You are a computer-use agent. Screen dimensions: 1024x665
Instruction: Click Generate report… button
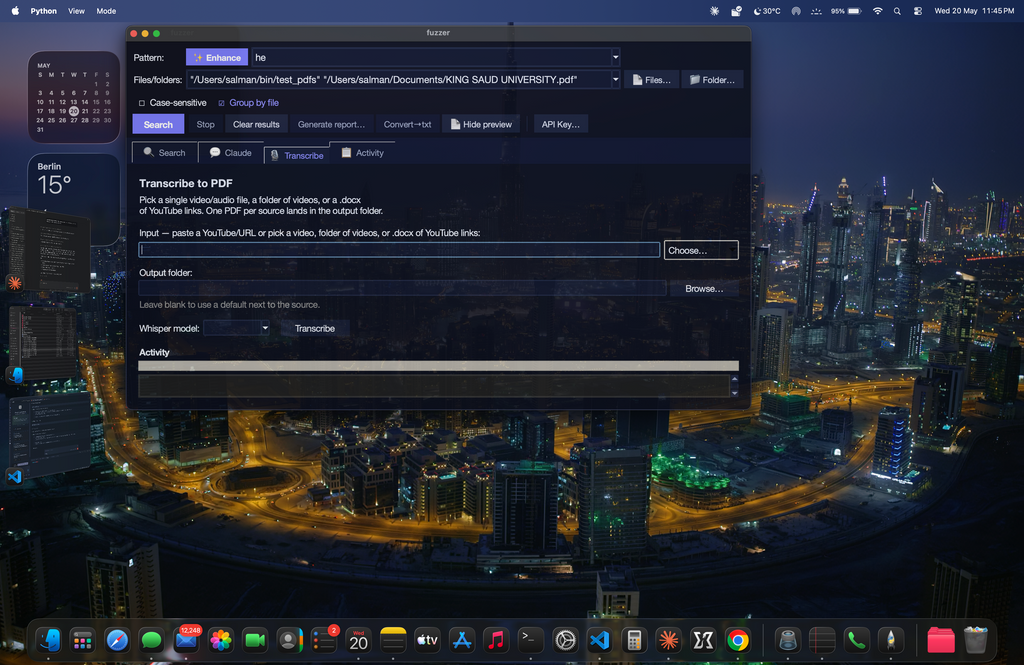click(x=331, y=124)
